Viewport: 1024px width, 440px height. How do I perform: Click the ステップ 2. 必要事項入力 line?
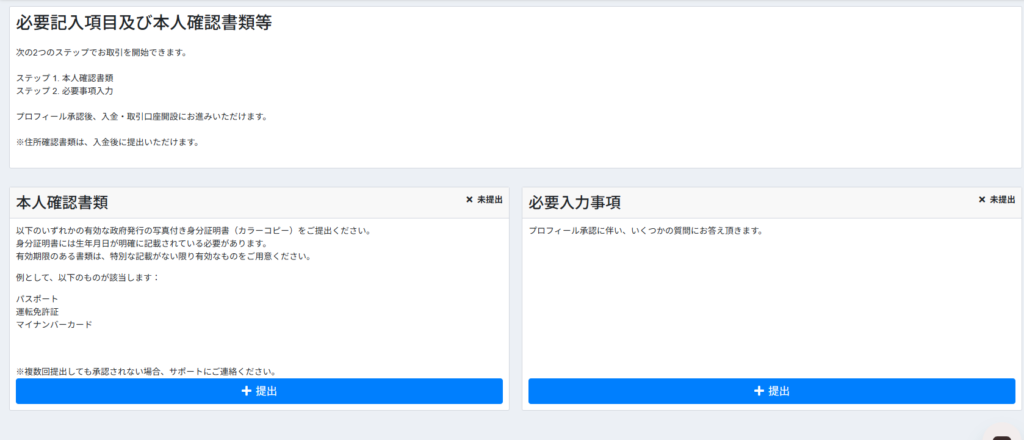tap(65, 91)
